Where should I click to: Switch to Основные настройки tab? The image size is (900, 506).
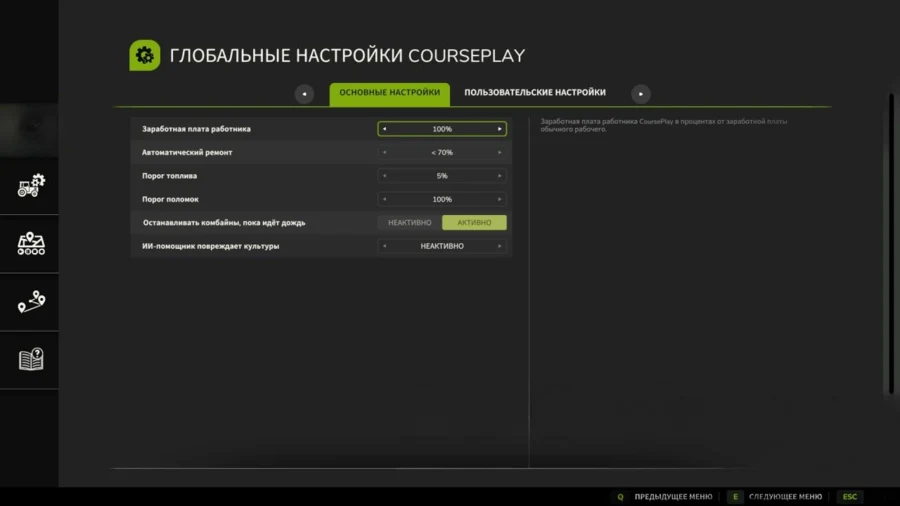click(x=389, y=93)
